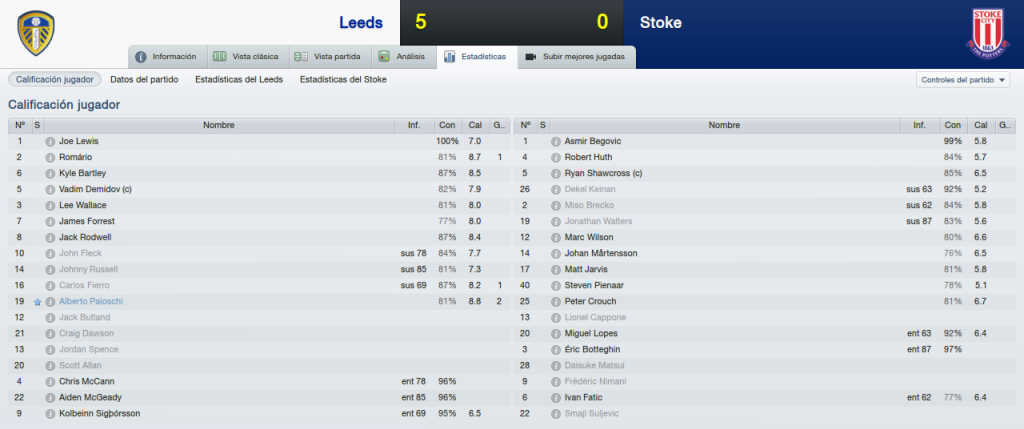Click the Stoke City club badge
Image resolution: width=1024 pixels, height=429 pixels.
pos(987,33)
